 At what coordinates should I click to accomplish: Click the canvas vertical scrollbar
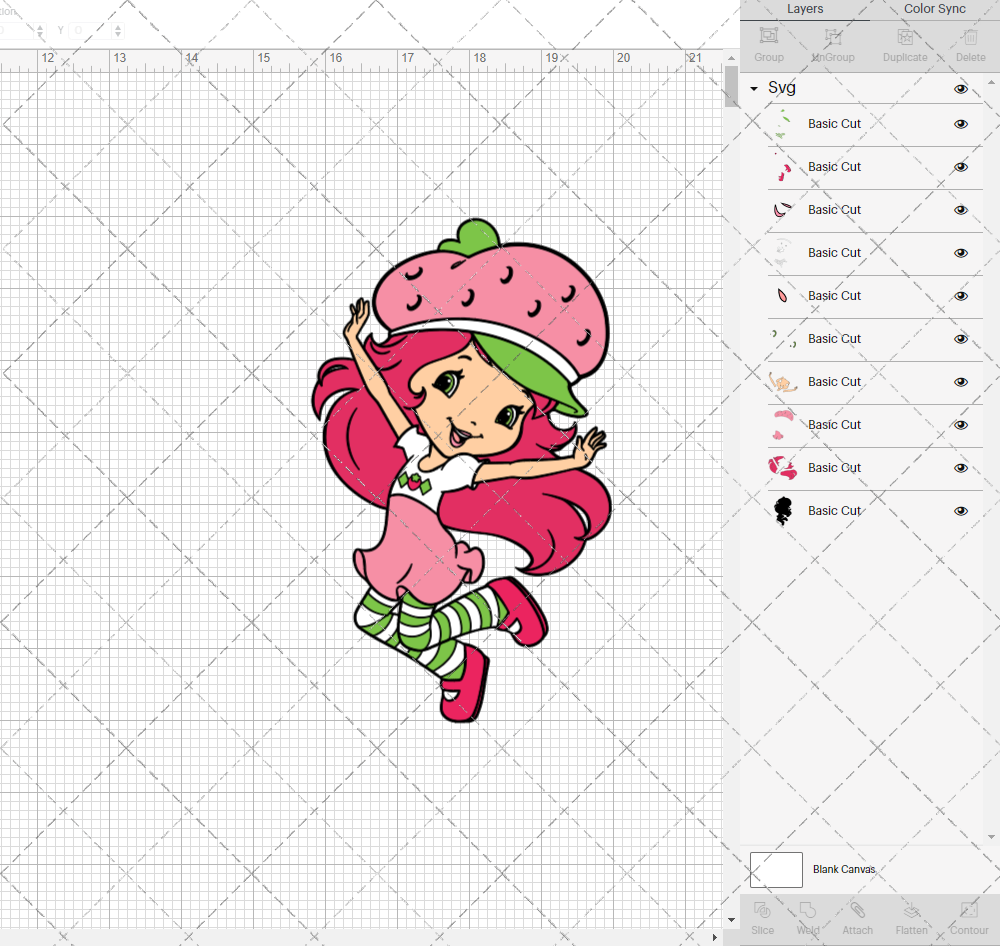click(729, 87)
